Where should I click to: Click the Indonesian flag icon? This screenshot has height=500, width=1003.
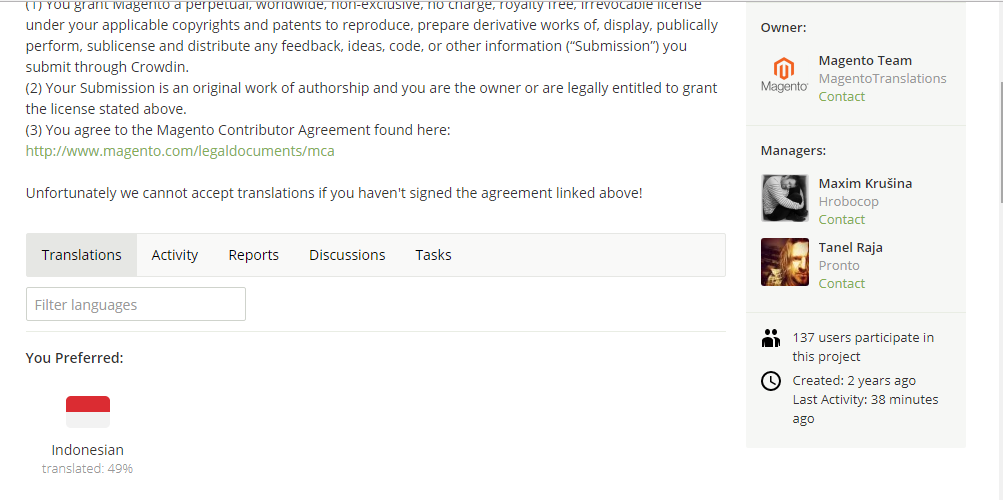coord(88,412)
